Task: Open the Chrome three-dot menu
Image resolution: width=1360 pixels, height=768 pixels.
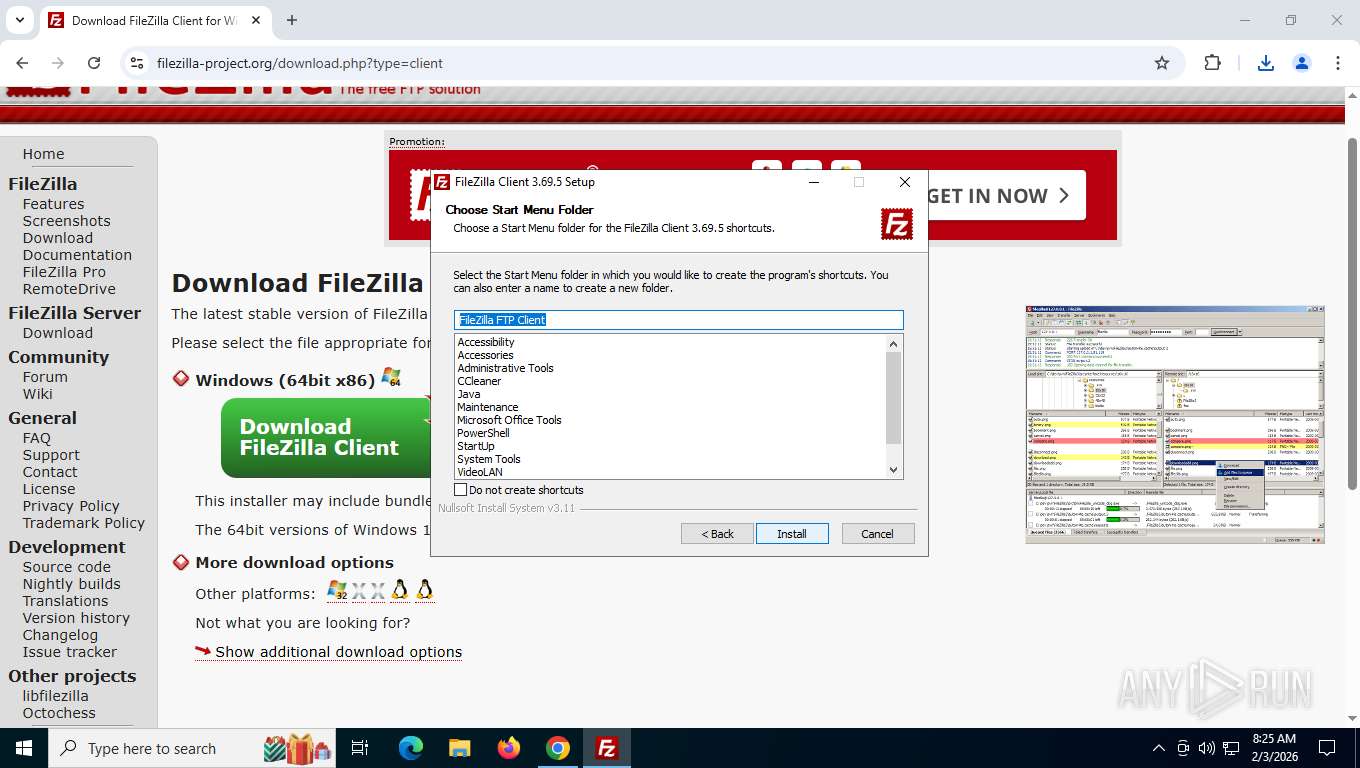Action: coord(1338,63)
